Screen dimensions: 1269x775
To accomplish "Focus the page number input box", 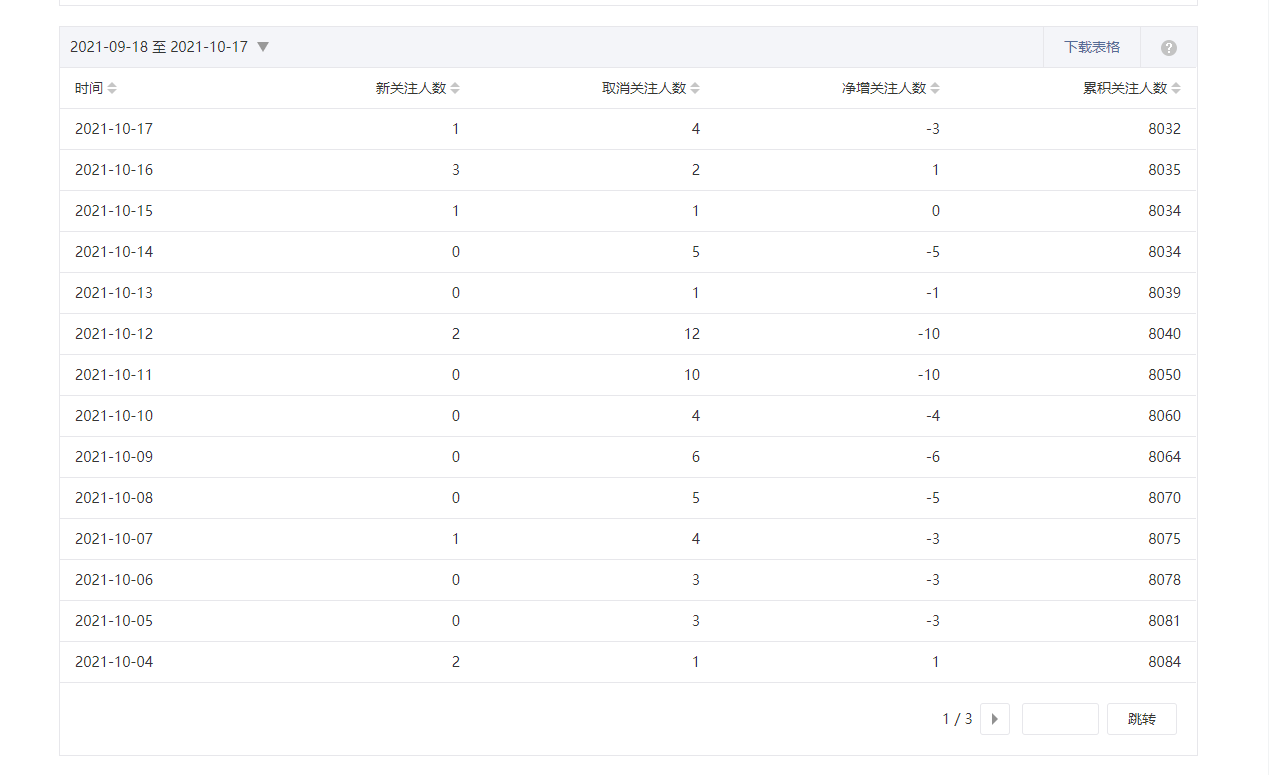I will pyautogui.click(x=1060, y=719).
